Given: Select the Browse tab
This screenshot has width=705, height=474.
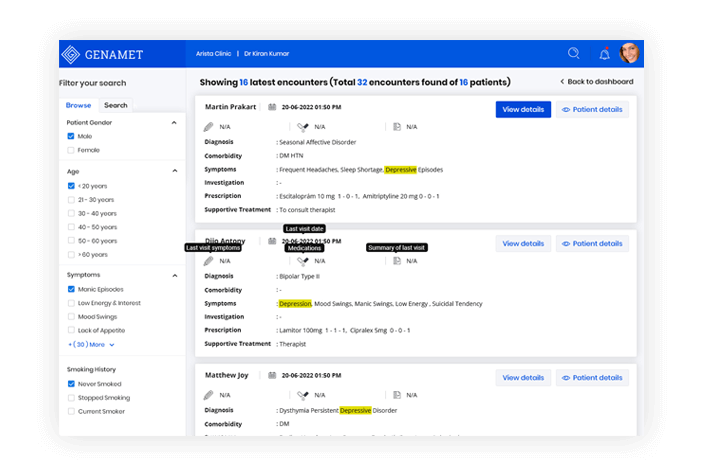Looking at the screenshot, I should 78,105.
